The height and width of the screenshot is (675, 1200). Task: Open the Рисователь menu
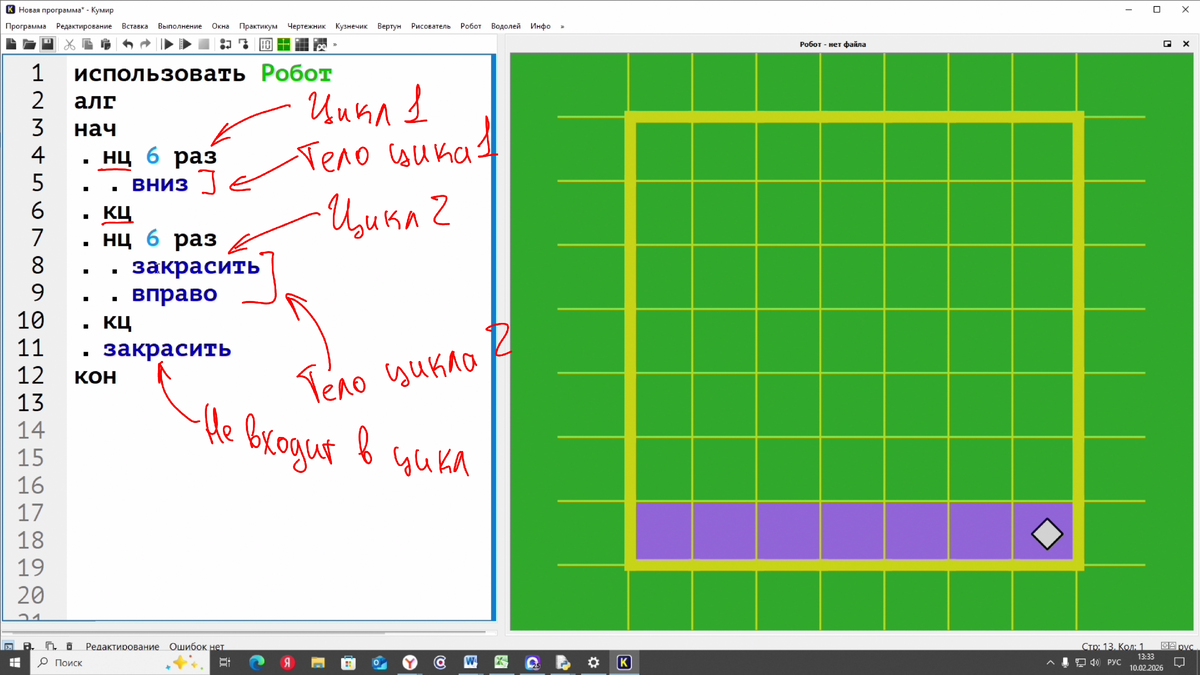click(x=431, y=26)
